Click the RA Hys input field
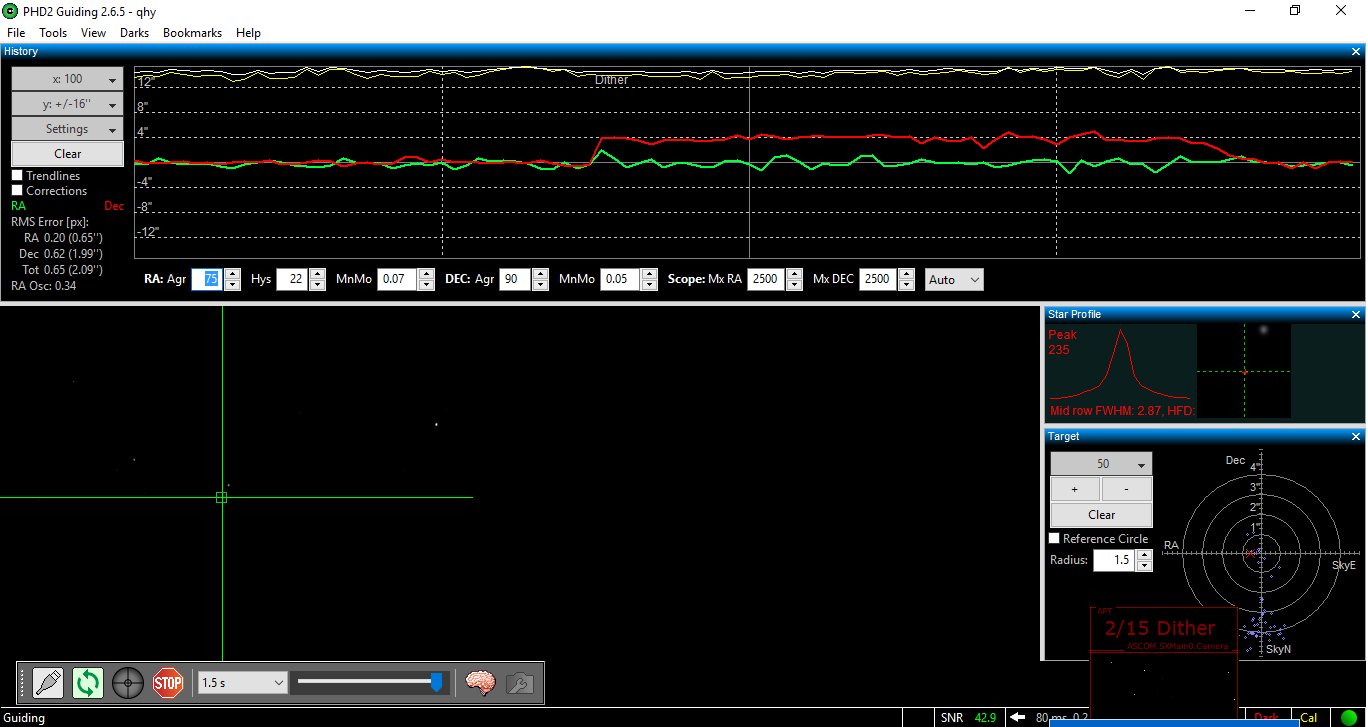The height and width of the screenshot is (727, 1368). (291, 280)
